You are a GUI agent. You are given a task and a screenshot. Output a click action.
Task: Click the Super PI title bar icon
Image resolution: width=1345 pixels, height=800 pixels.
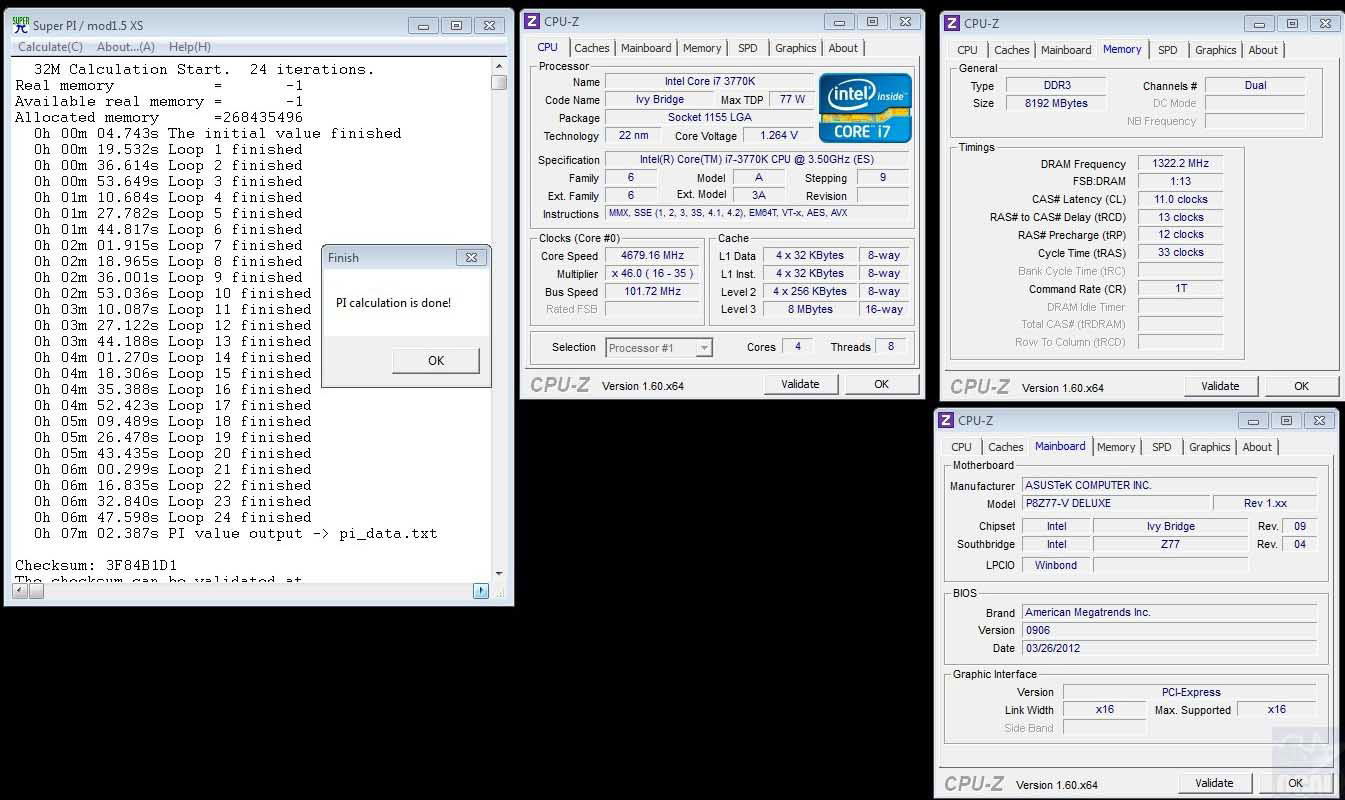tap(20, 25)
